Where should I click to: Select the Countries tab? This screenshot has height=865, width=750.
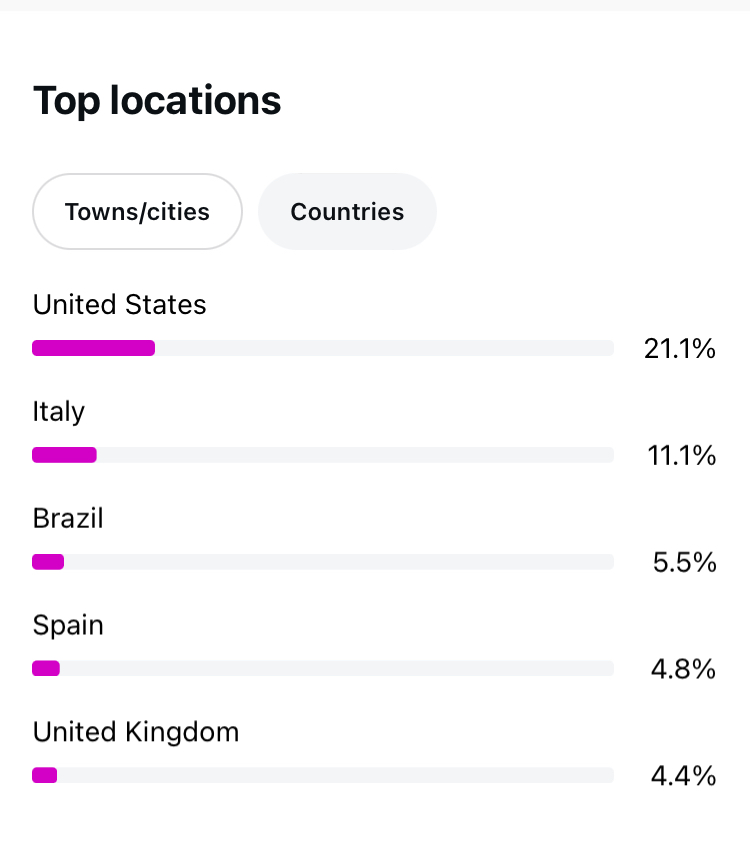pos(347,212)
